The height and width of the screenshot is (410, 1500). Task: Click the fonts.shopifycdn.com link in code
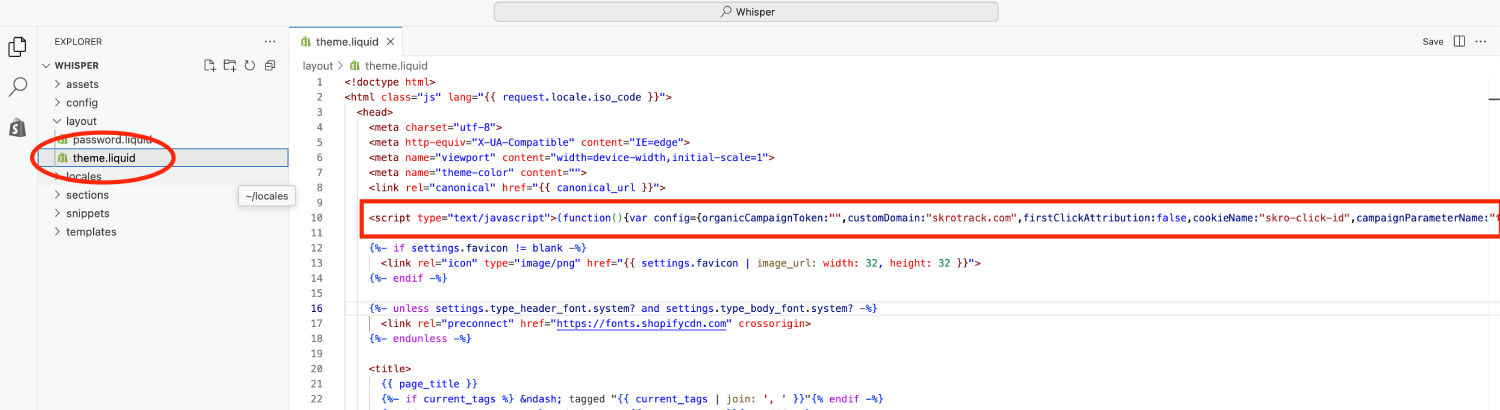click(x=640, y=324)
